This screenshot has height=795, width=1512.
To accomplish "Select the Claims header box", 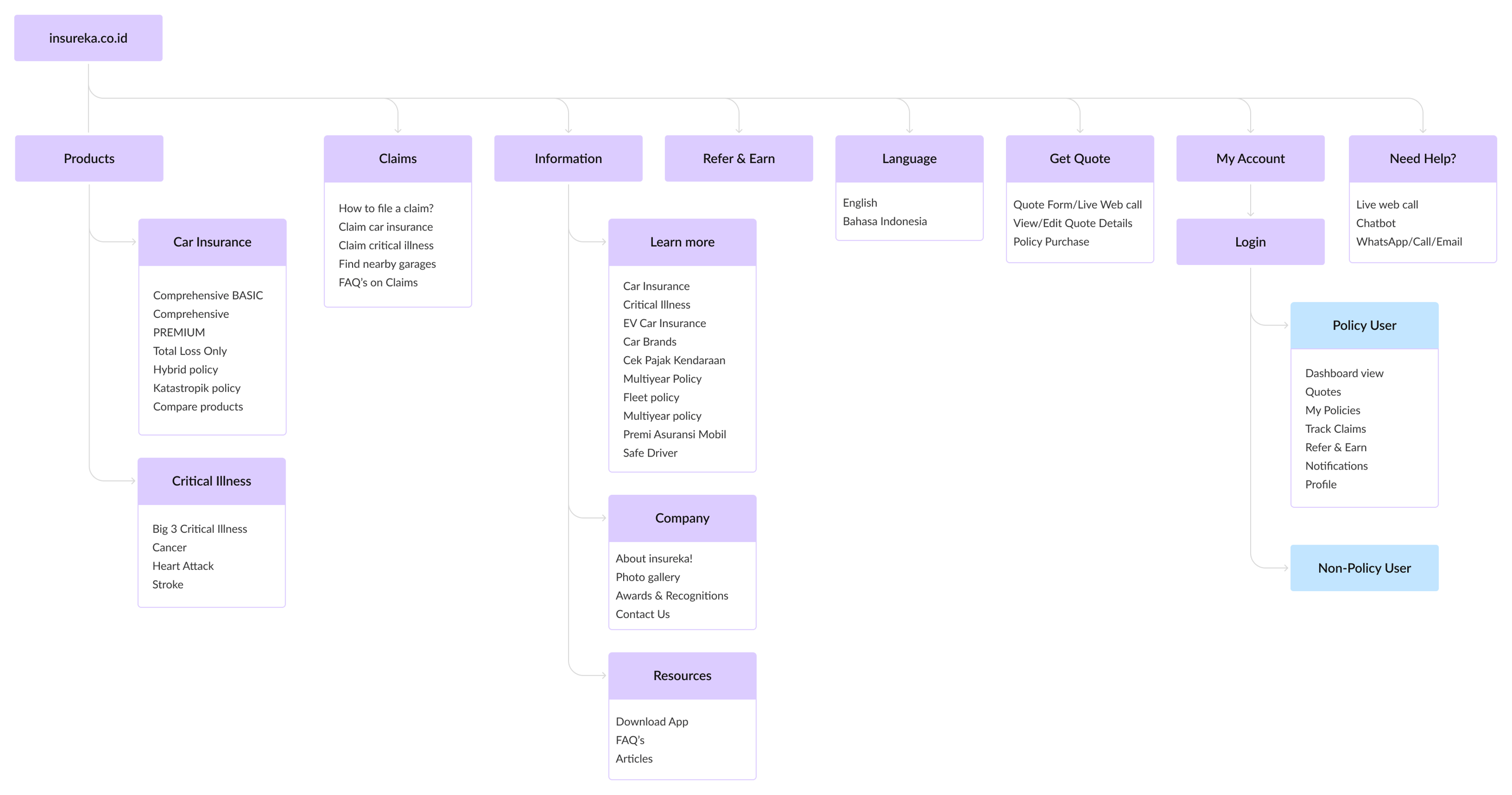I will coord(397,159).
